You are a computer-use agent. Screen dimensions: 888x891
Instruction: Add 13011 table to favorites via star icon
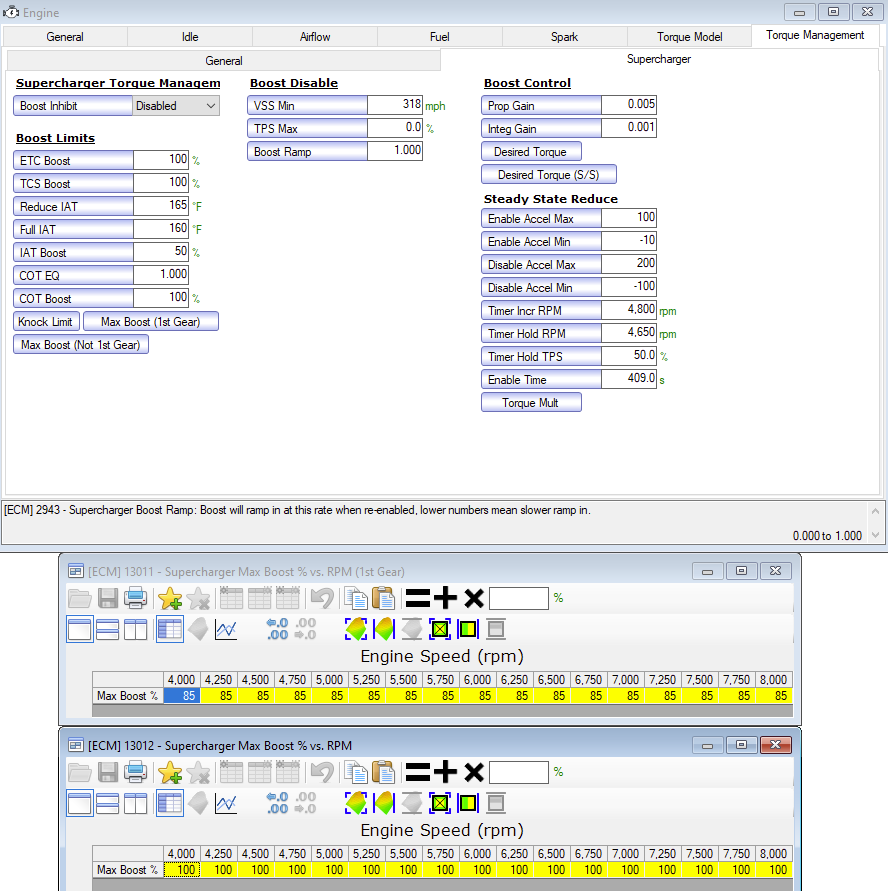pyautogui.click(x=170, y=598)
